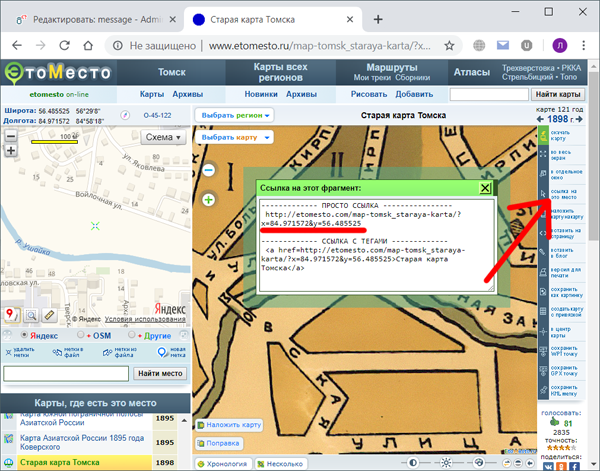Open the print version icon
The height and width of the screenshot is (471, 600).
tap(543, 272)
